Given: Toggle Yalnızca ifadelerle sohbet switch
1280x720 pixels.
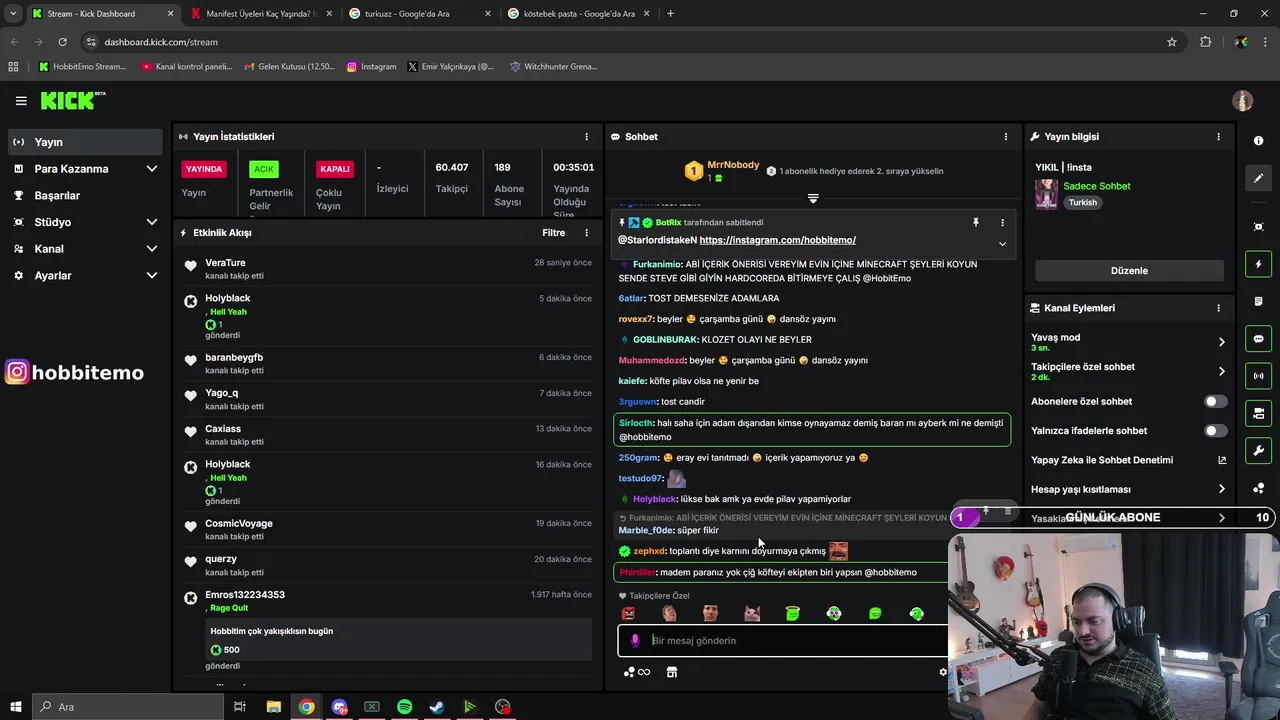Looking at the screenshot, I should (x=1215, y=431).
